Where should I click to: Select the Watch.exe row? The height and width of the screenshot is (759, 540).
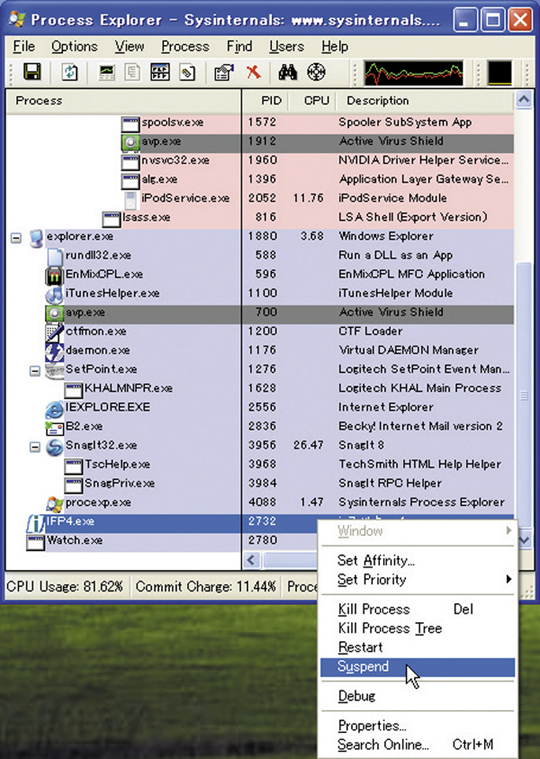coord(162,541)
